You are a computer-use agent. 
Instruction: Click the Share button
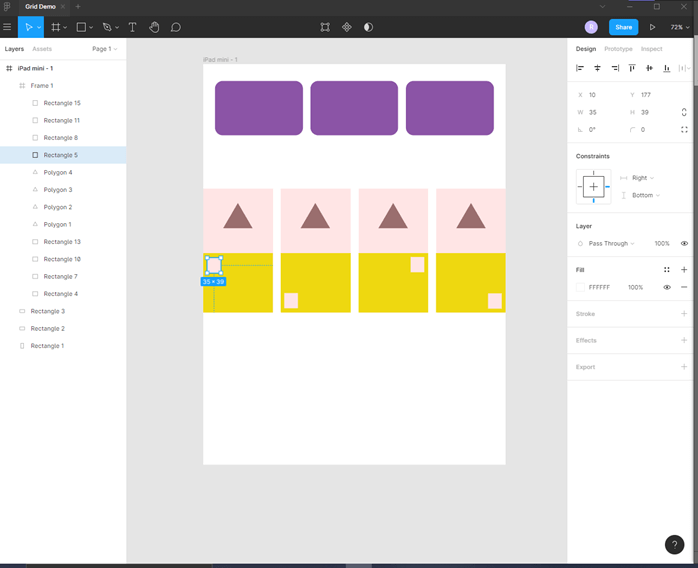point(623,27)
